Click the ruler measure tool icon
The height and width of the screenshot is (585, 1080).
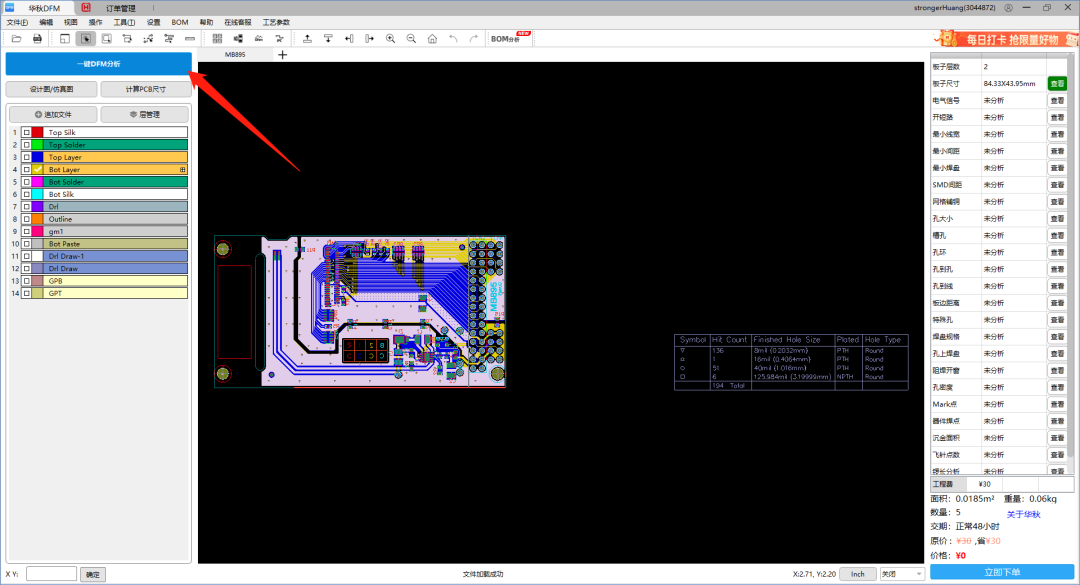189,39
